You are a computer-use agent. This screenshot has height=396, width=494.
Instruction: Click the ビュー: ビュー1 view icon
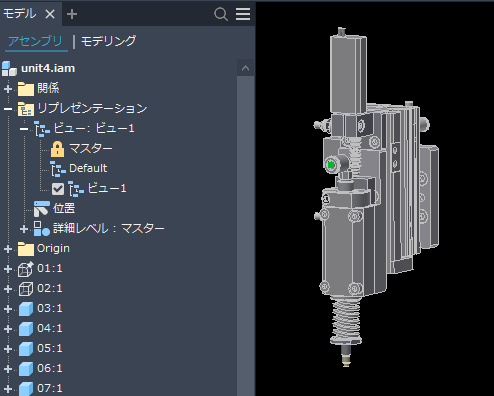coord(42,129)
